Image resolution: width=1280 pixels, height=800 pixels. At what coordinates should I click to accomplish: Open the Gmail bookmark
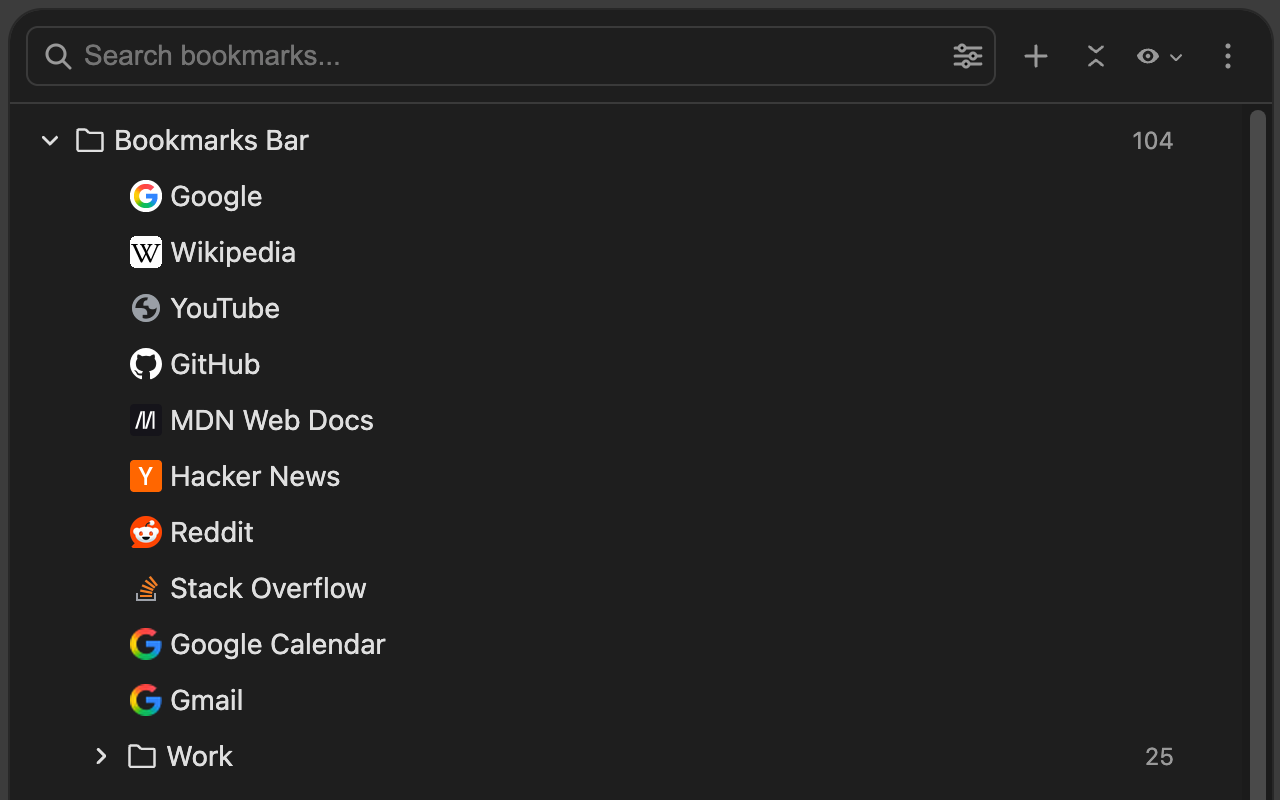206,700
